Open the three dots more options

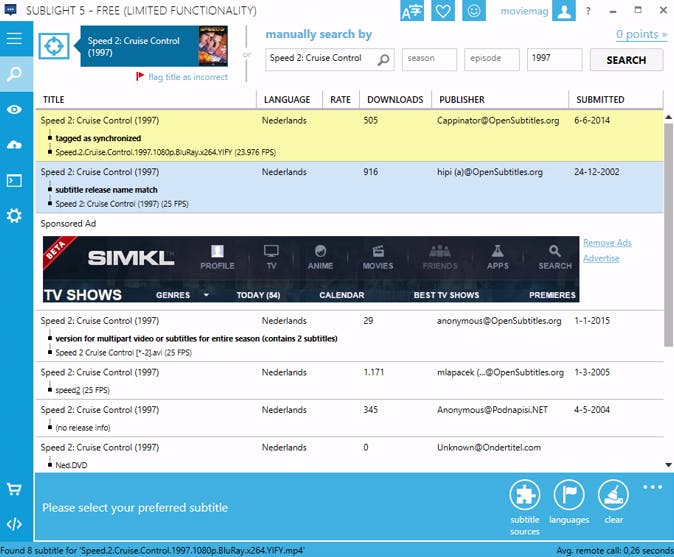(653, 487)
